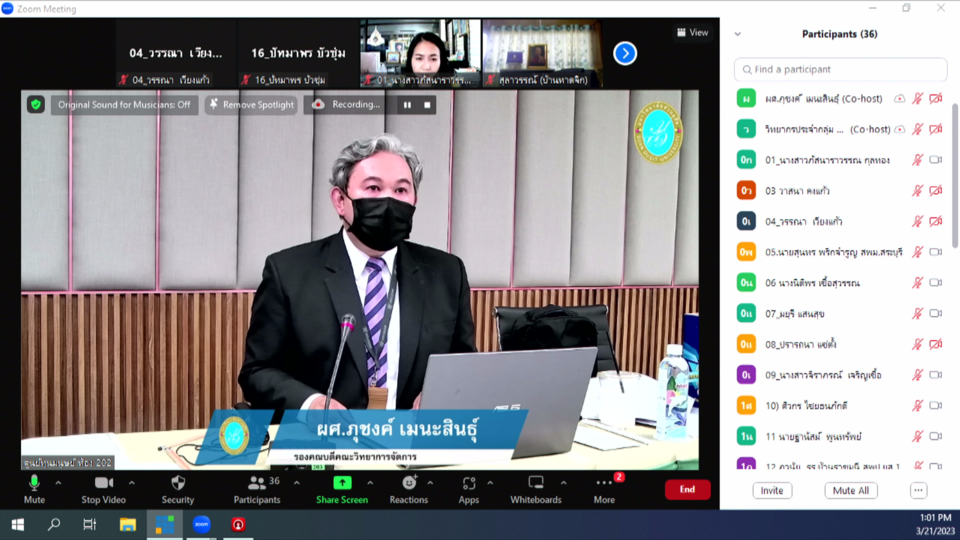The width and height of the screenshot is (960, 540).
Task: Open the participants panel ellipsis menu
Action: 918,490
